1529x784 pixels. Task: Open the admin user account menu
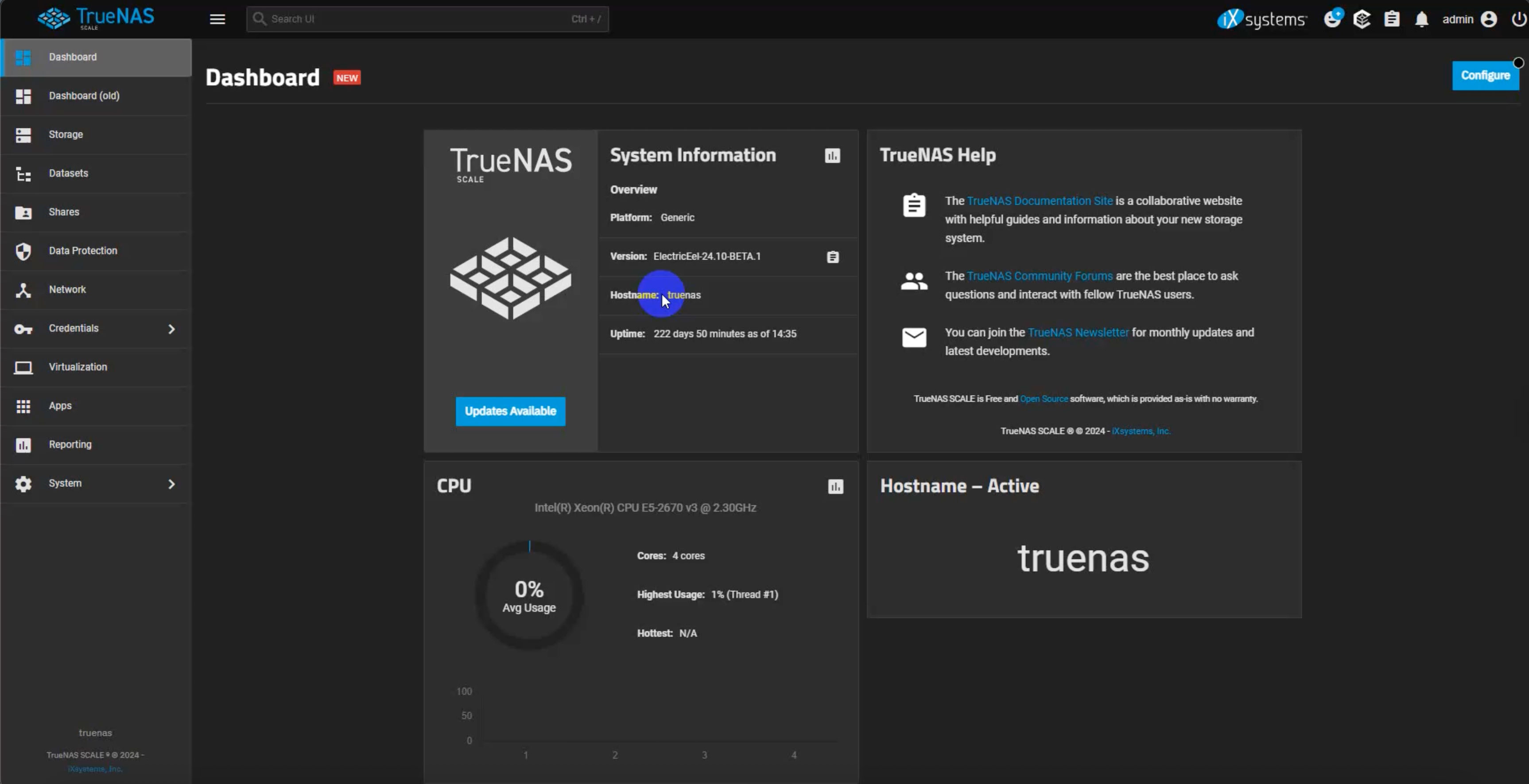click(x=1469, y=19)
